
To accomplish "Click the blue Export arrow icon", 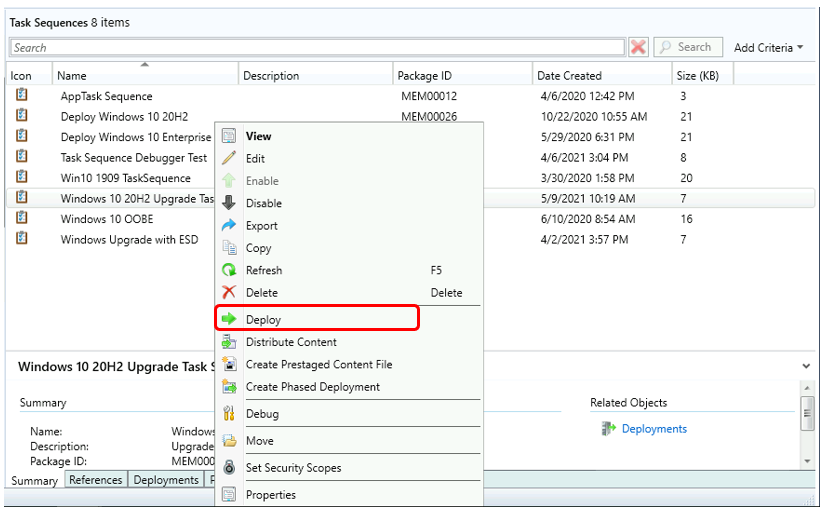I will point(229,226).
